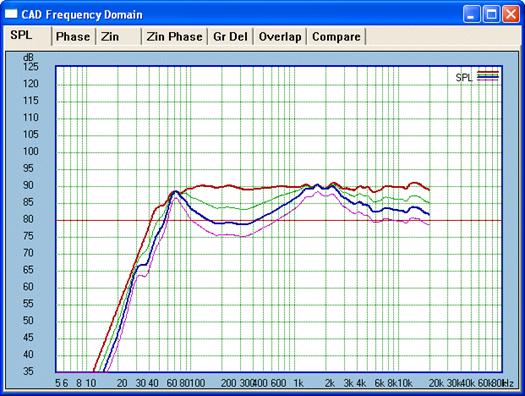Click the 90 dB axis label
Screen dimensions: 525x396
(x=28, y=185)
